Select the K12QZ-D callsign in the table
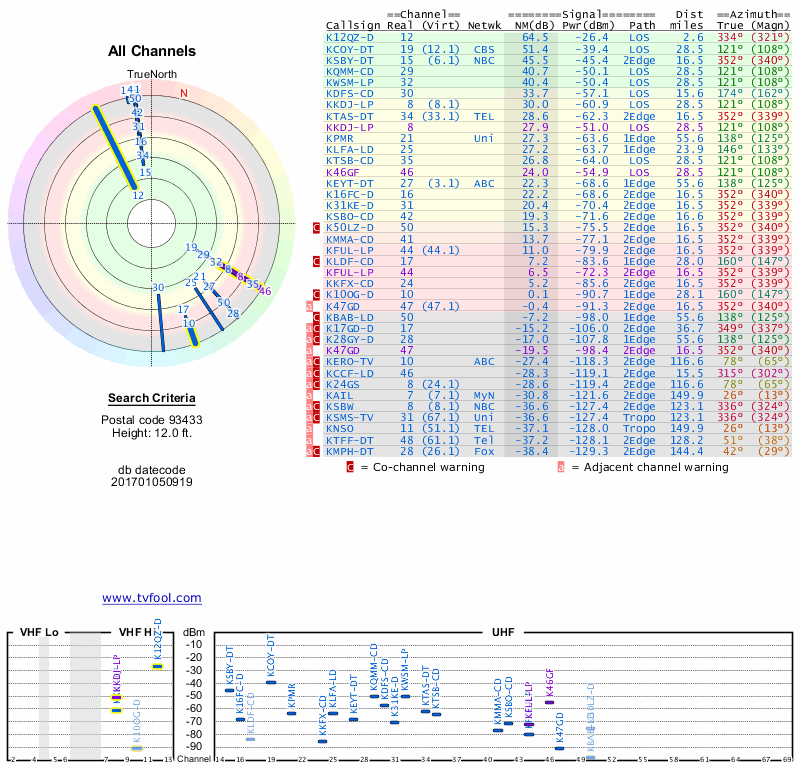This screenshot has height=768, width=800. (x=349, y=37)
